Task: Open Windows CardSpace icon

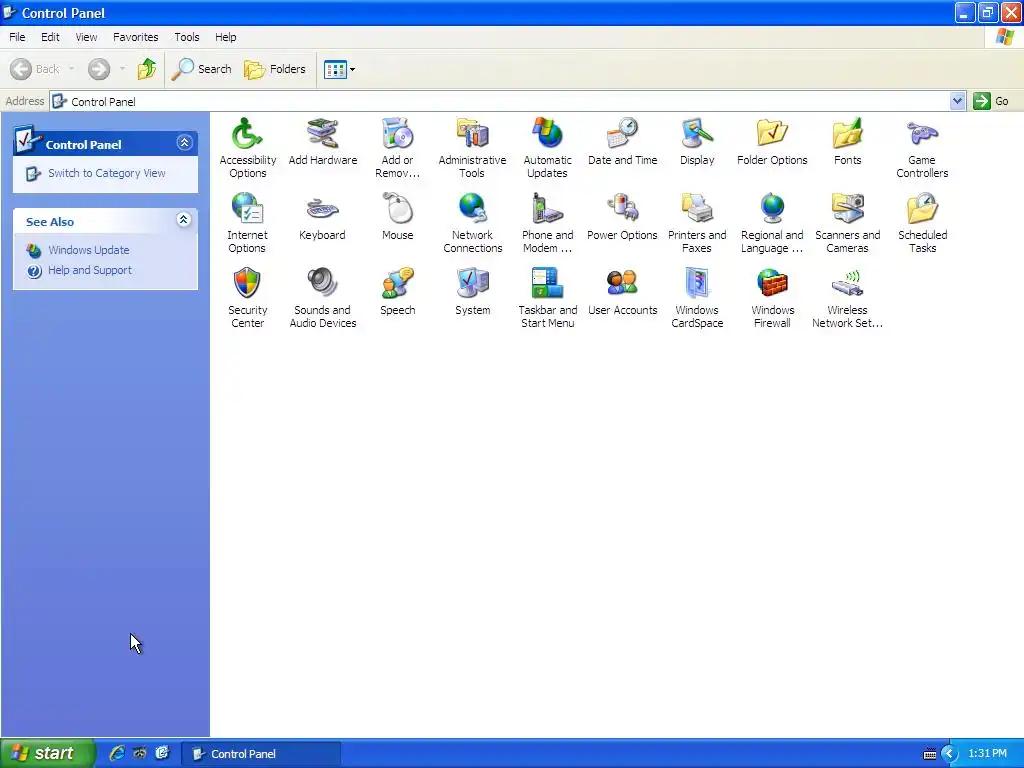Action: pyautogui.click(x=697, y=284)
